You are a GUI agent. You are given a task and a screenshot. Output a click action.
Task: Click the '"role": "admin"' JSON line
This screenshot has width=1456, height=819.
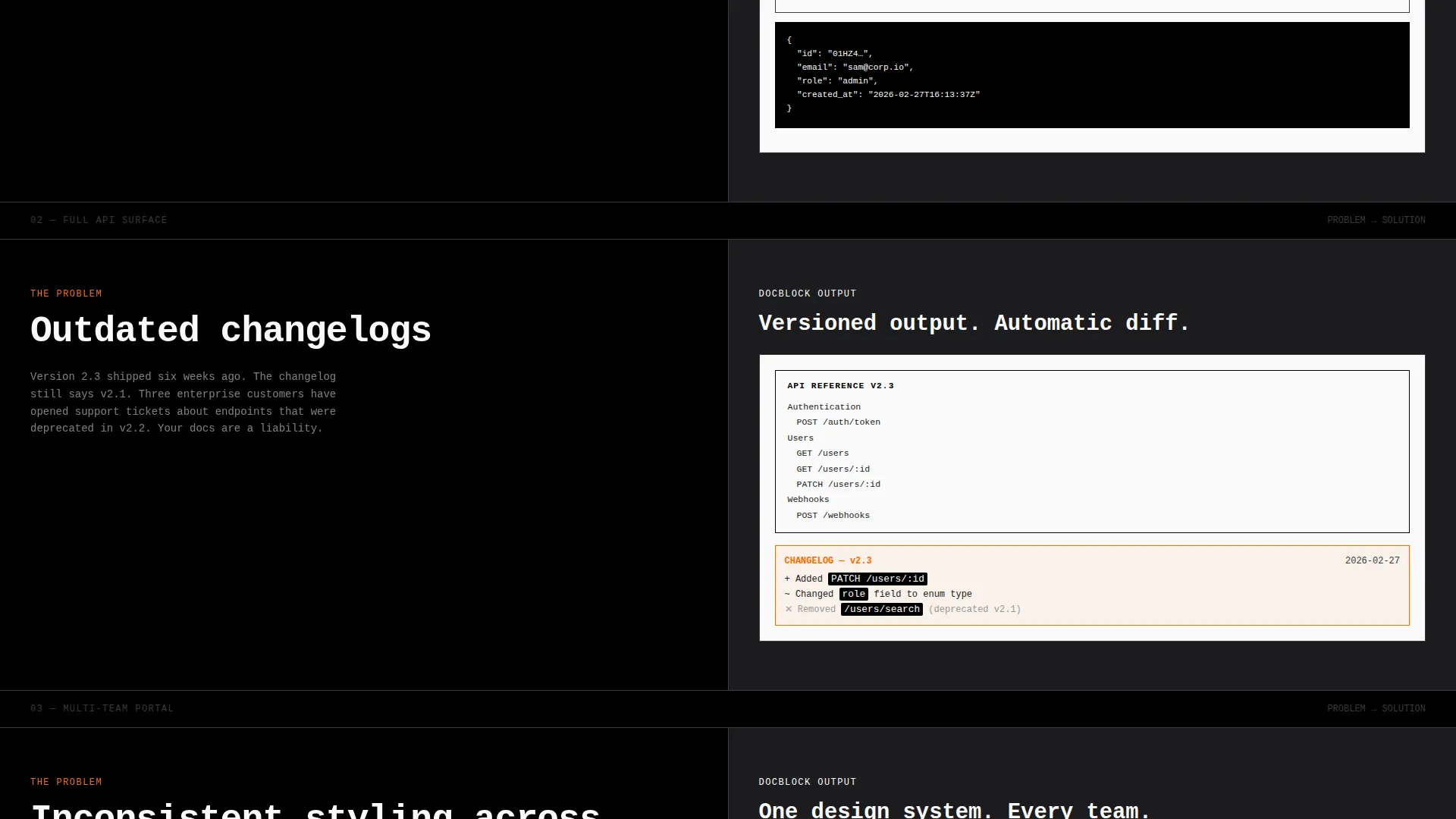837,81
